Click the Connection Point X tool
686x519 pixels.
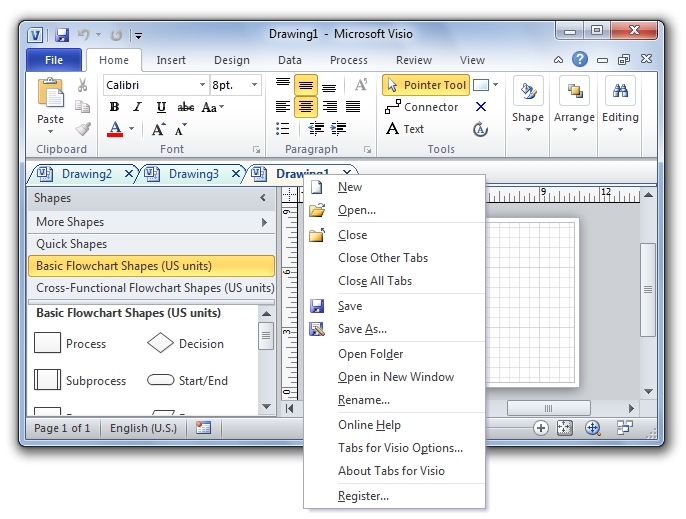coord(481,107)
